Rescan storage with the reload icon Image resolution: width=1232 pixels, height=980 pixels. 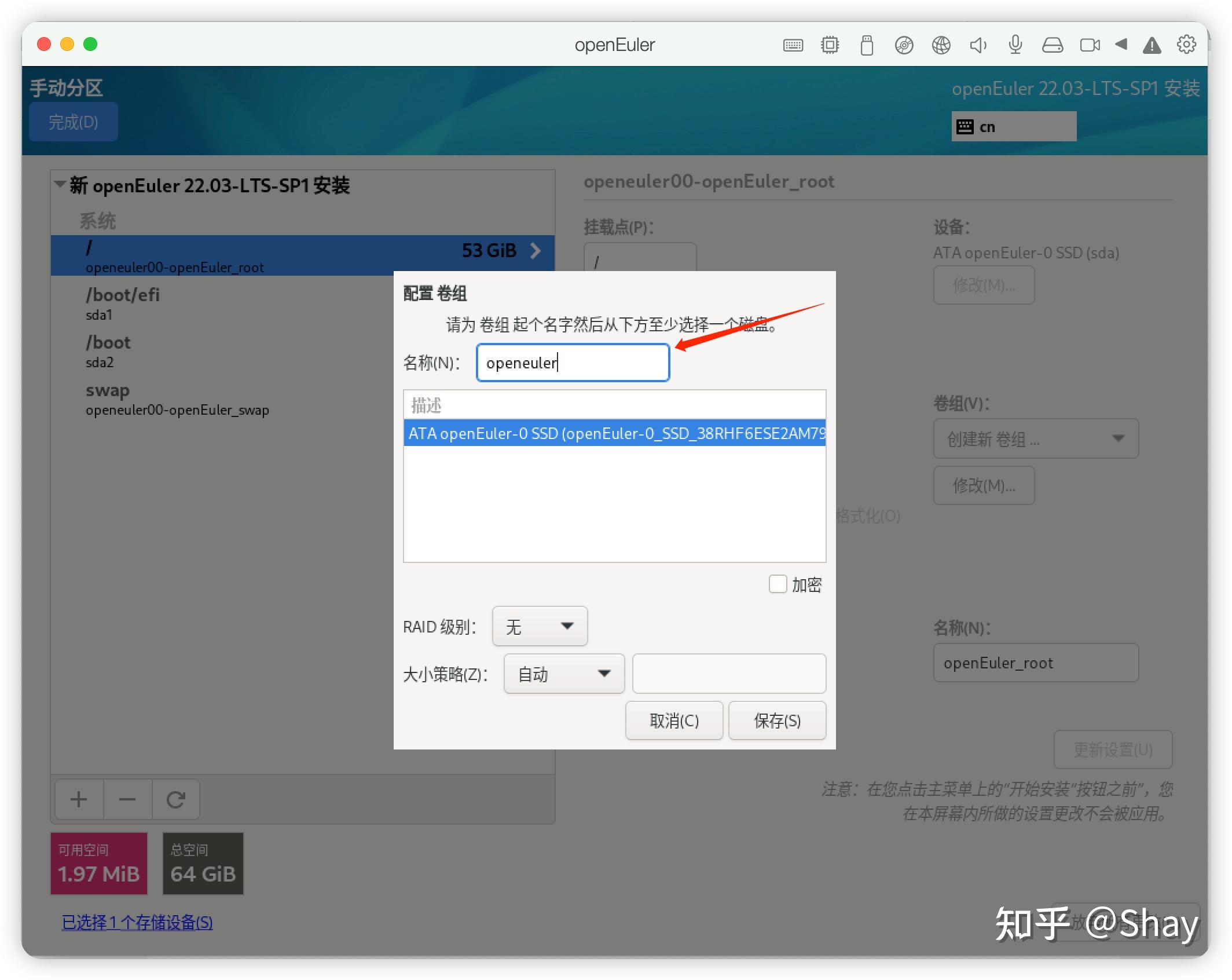pyautogui.click(x=175, y=799)
